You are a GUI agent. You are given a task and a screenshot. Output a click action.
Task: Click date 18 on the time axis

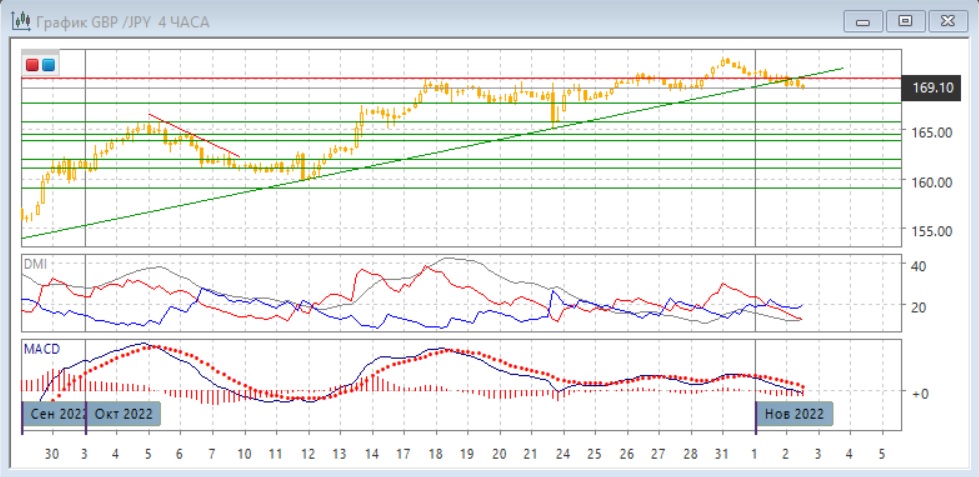(435, 454)
